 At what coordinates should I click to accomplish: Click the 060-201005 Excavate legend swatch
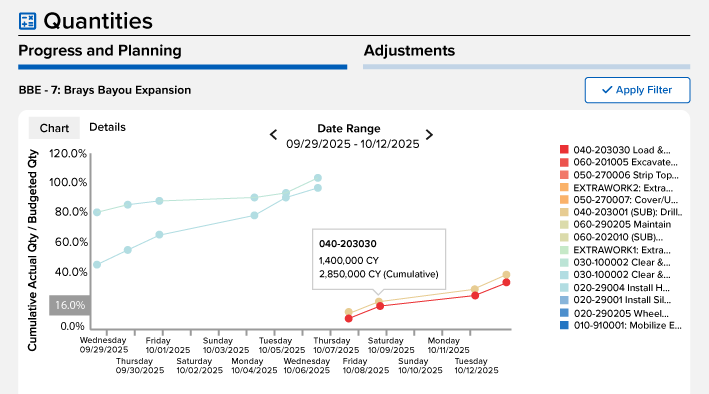click(564, 162)
